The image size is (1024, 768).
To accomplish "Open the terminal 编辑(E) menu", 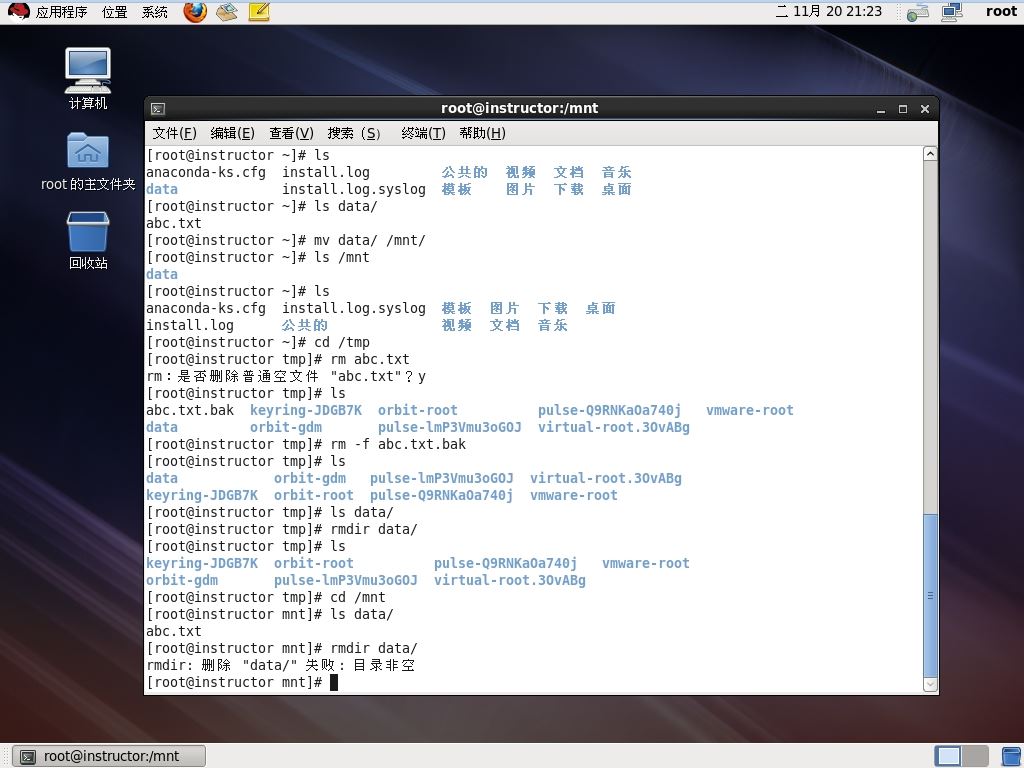I will pyautogui.click(x=232, y=133).
